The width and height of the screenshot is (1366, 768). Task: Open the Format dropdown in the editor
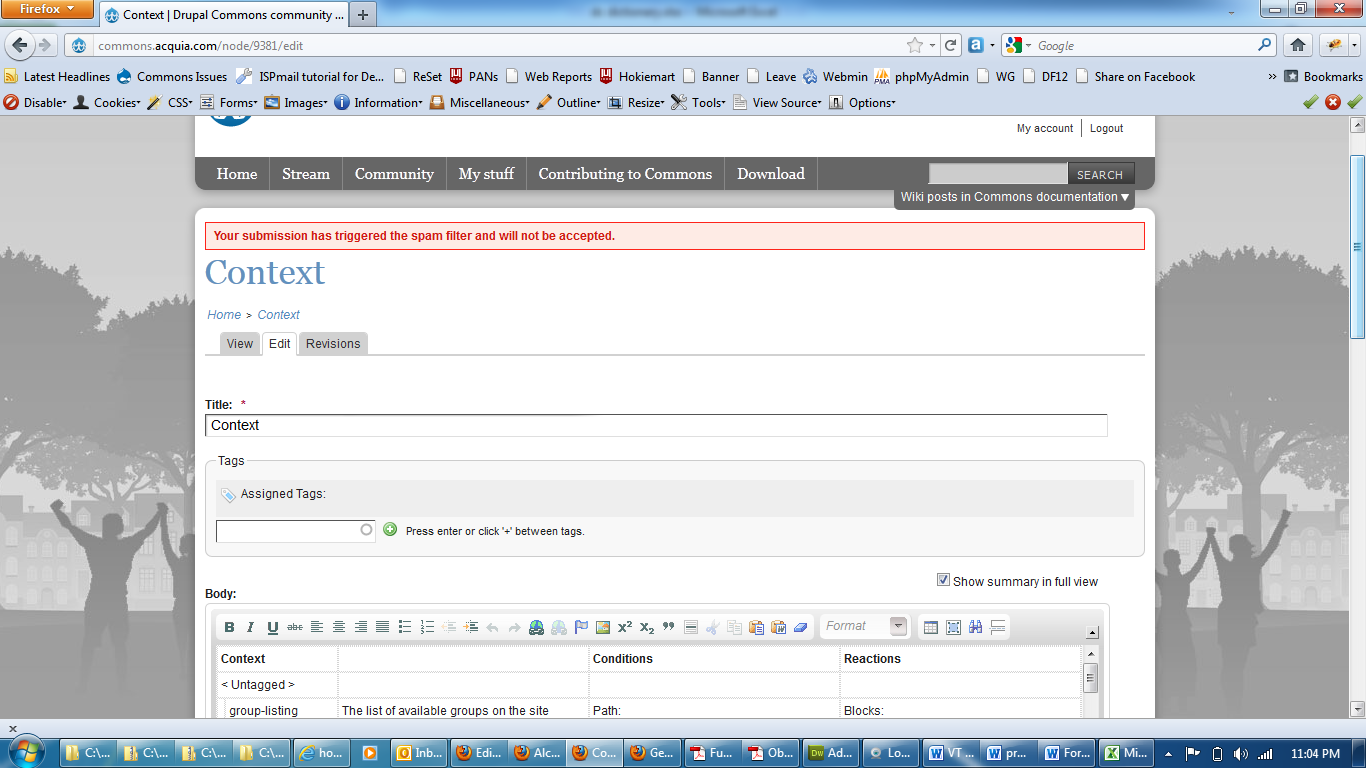pyautogui.click(x=863, y=625)
